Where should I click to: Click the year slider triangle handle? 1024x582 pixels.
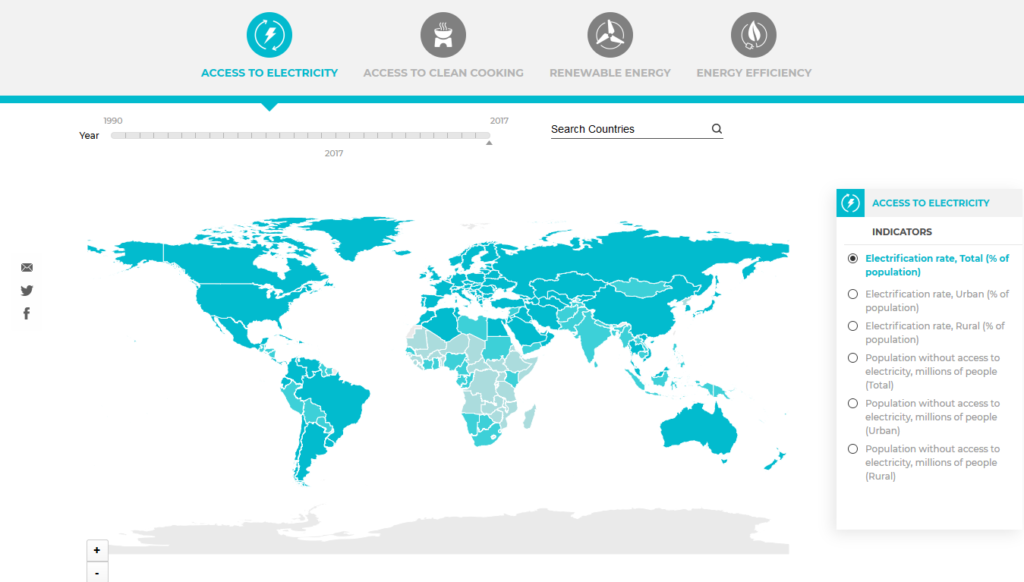coord(489,142)
